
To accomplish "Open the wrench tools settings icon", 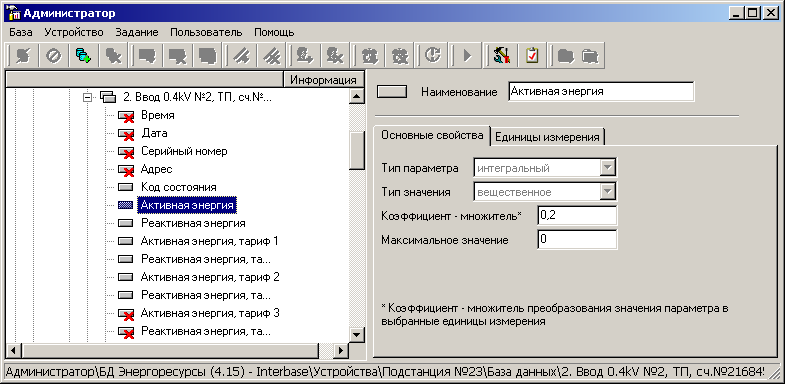I will tap(501, 56).
